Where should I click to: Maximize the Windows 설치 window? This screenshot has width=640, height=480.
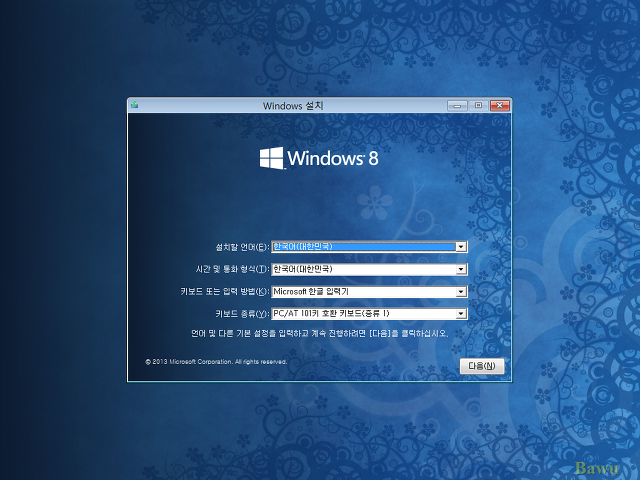[478, 106]
